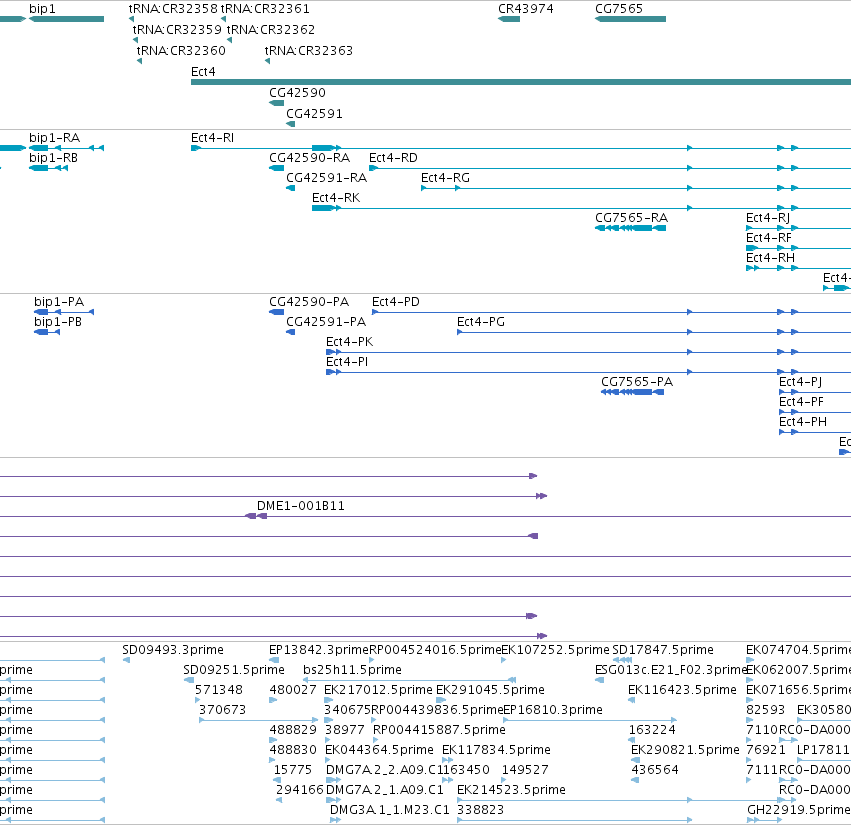851x825 pixels.
Task: Select the Ect4-PK protein label
Action: pos(350,342)
